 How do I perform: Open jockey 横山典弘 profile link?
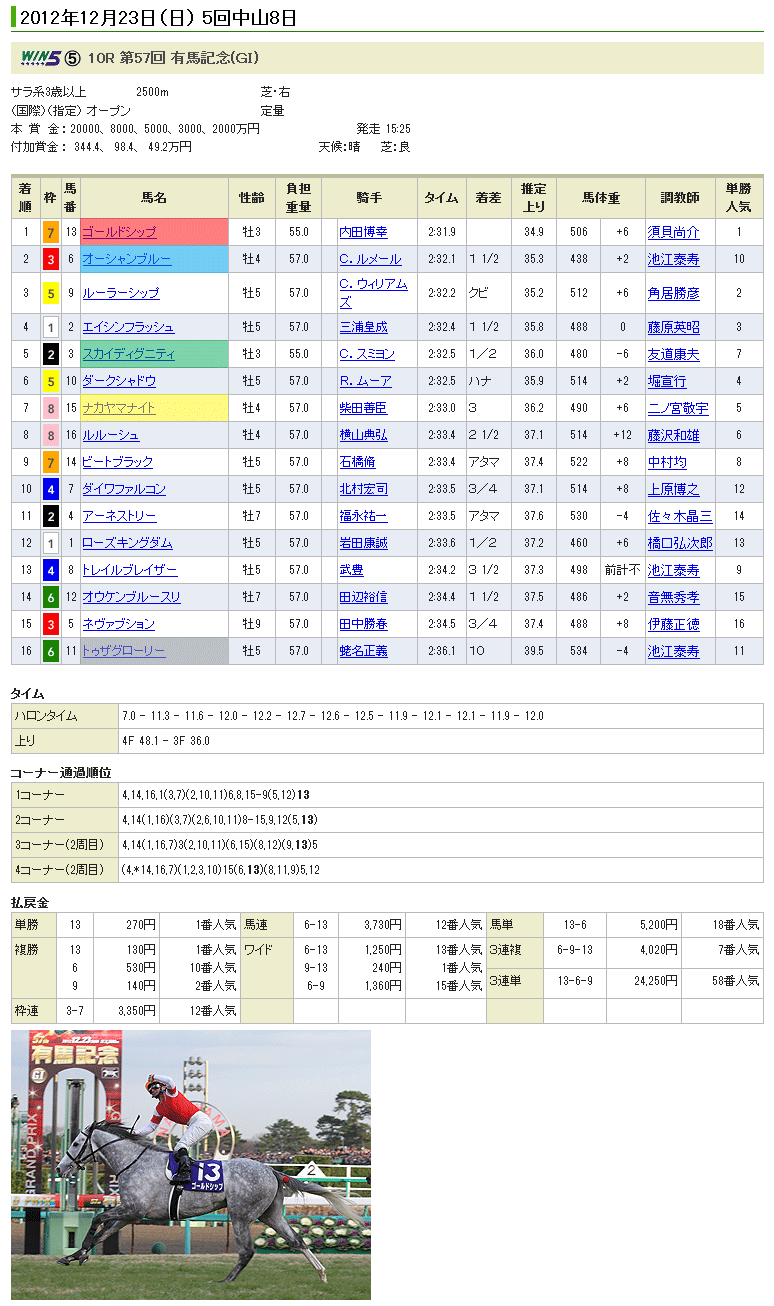tap(363, 435)
